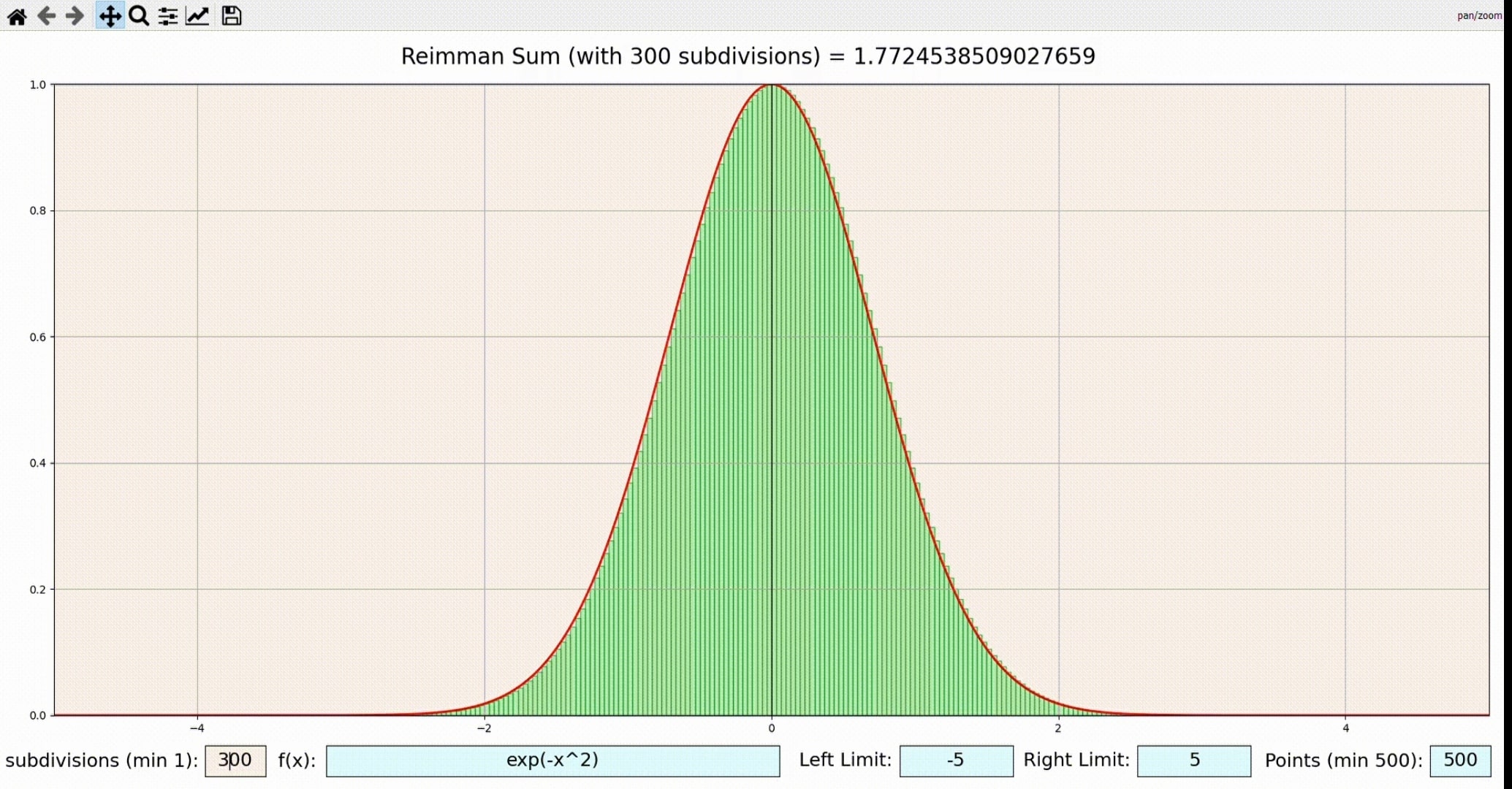The image size is (1512, 789).
Task: Save the figure with the floppy disk icon
Action: pyautogui.click(x=232, y=16)
